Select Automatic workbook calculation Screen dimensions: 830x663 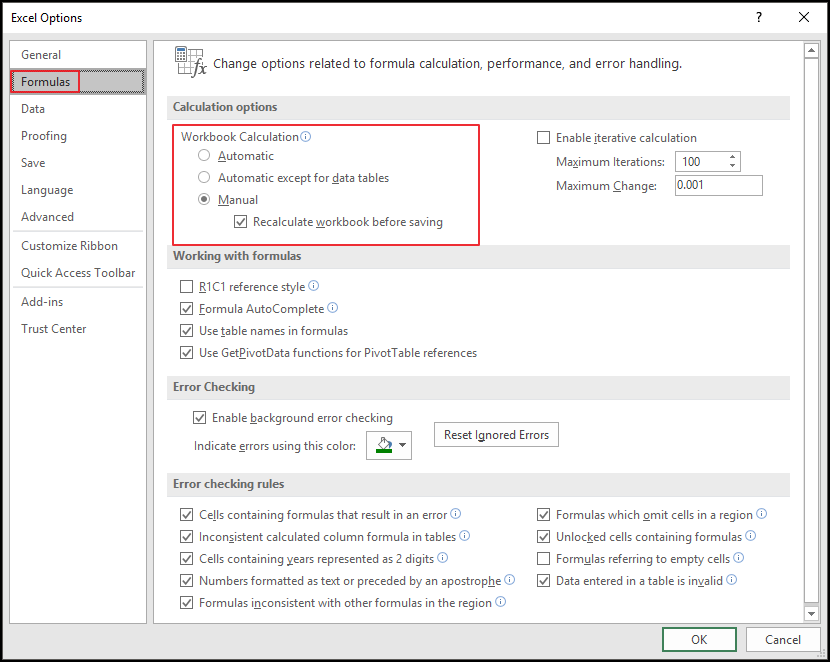tap(204, 156)
